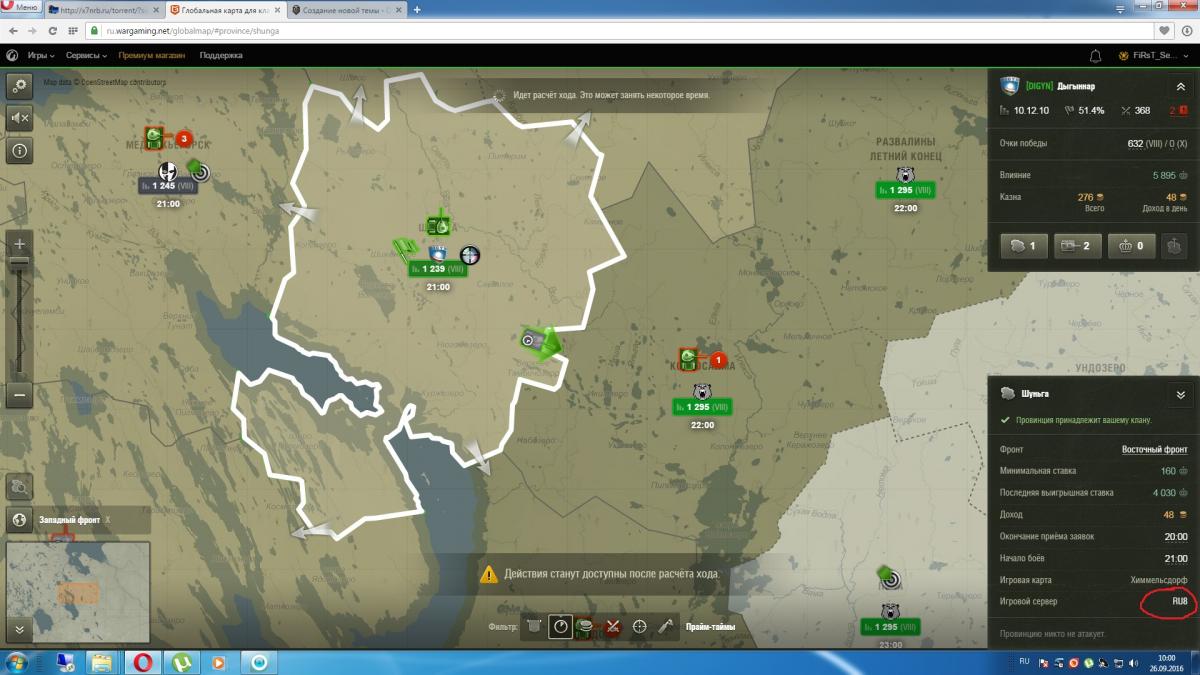Click the crosshair icon beside Шуньга
The width and height of the screenshot is (1200, 675).
pyautogui.click(x=470, y=254)
